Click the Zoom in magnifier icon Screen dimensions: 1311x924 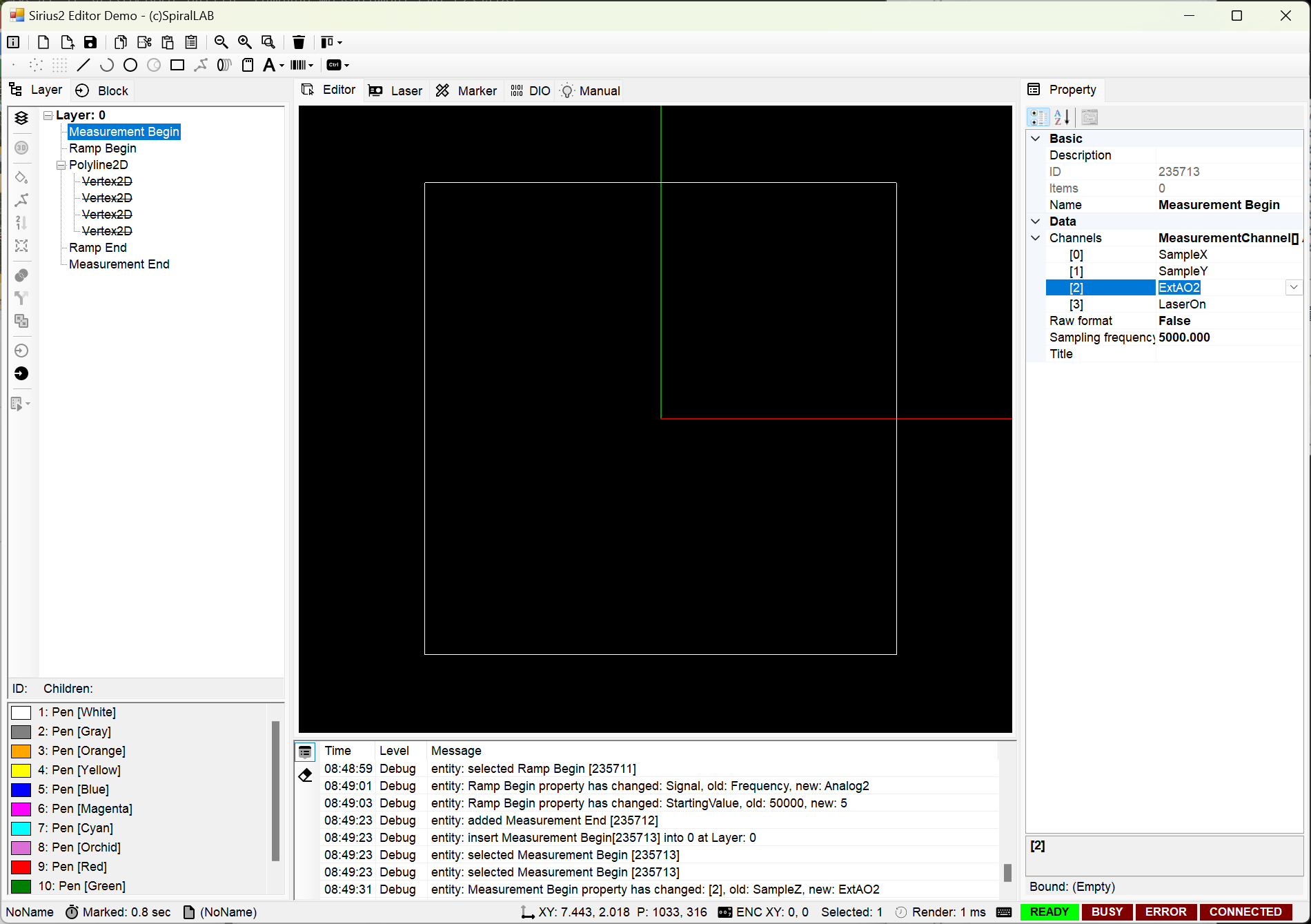pos(245,43)
